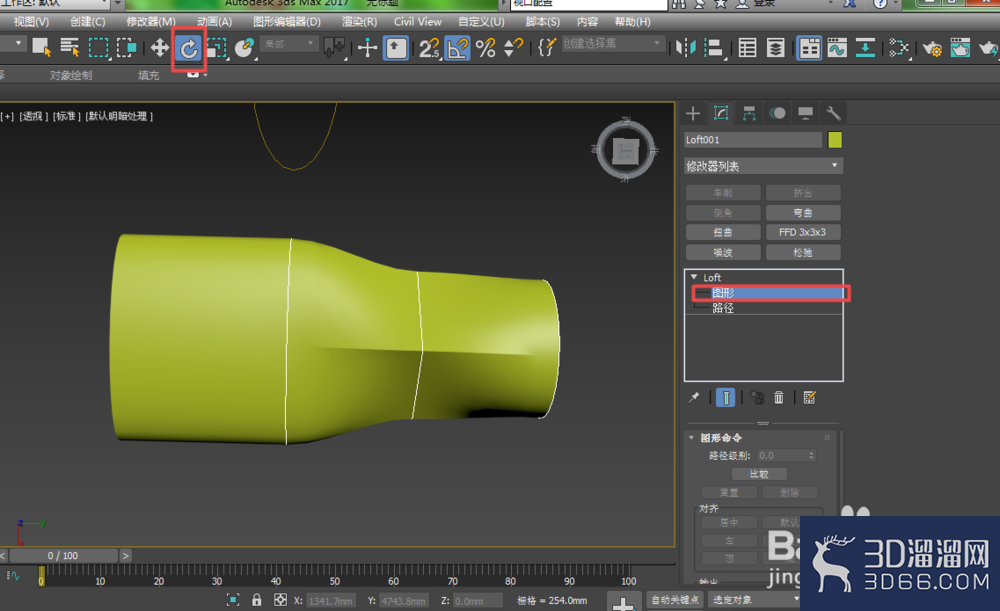Viewport: 1000px width, 611px height.
Task: Open Render Setup teapot gear icon
Action: 932,48
